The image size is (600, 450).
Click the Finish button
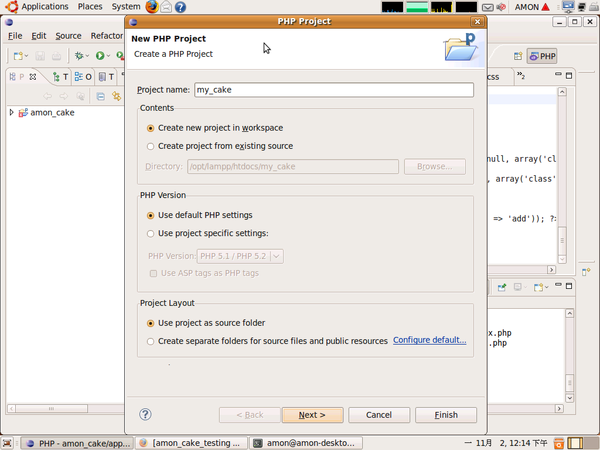pyautogui.click(x=446, y=415)
